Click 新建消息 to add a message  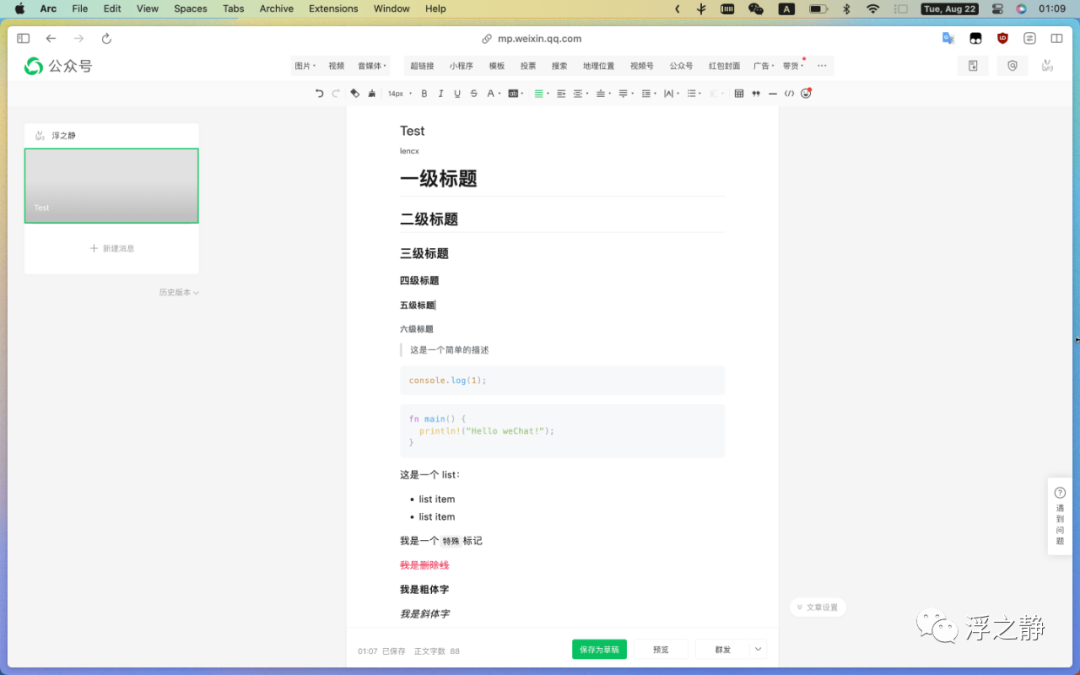click(112, 249)
